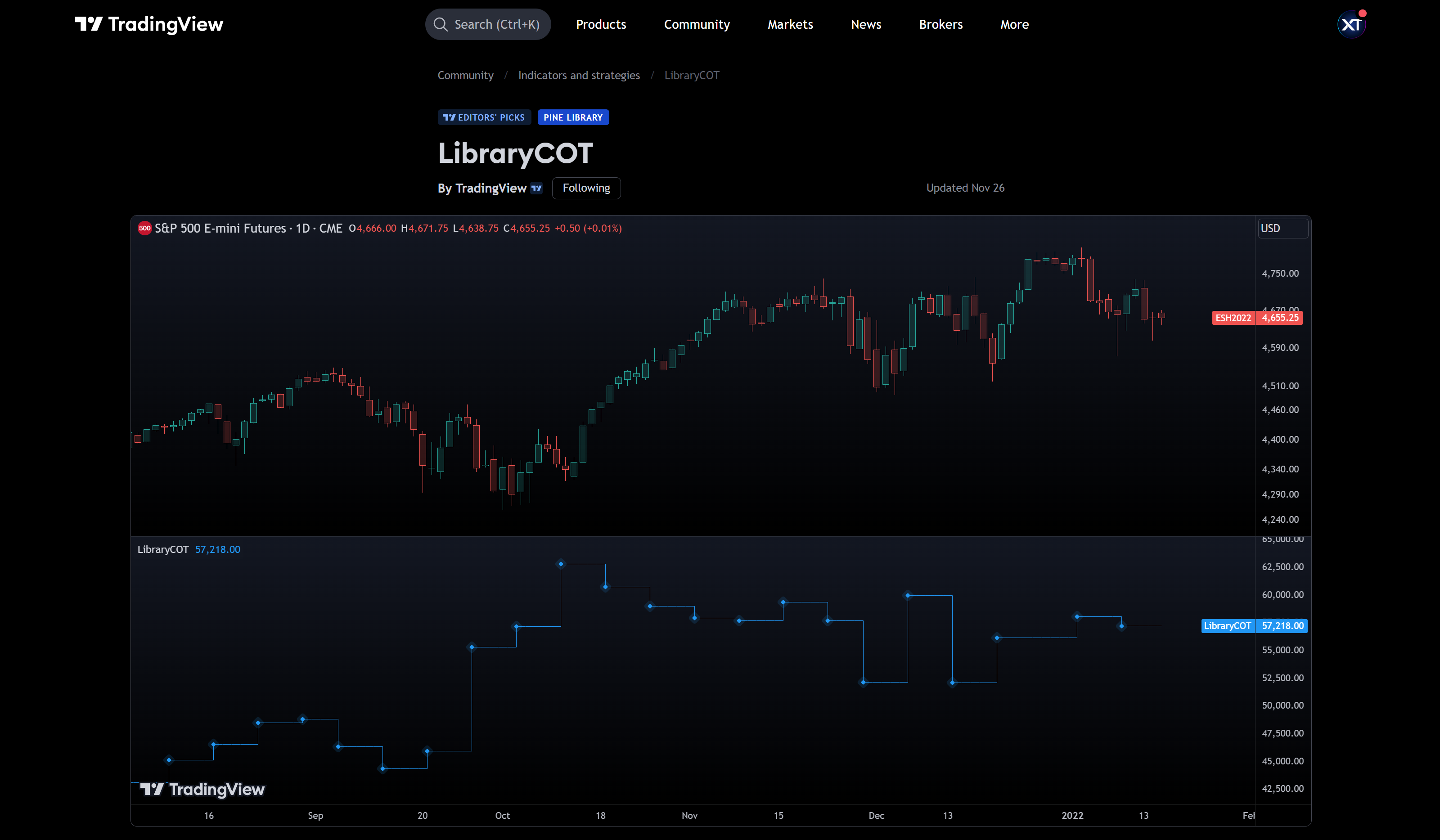Open the More navigation menu
This screenshot has width=1440, height=840.
1014,24
